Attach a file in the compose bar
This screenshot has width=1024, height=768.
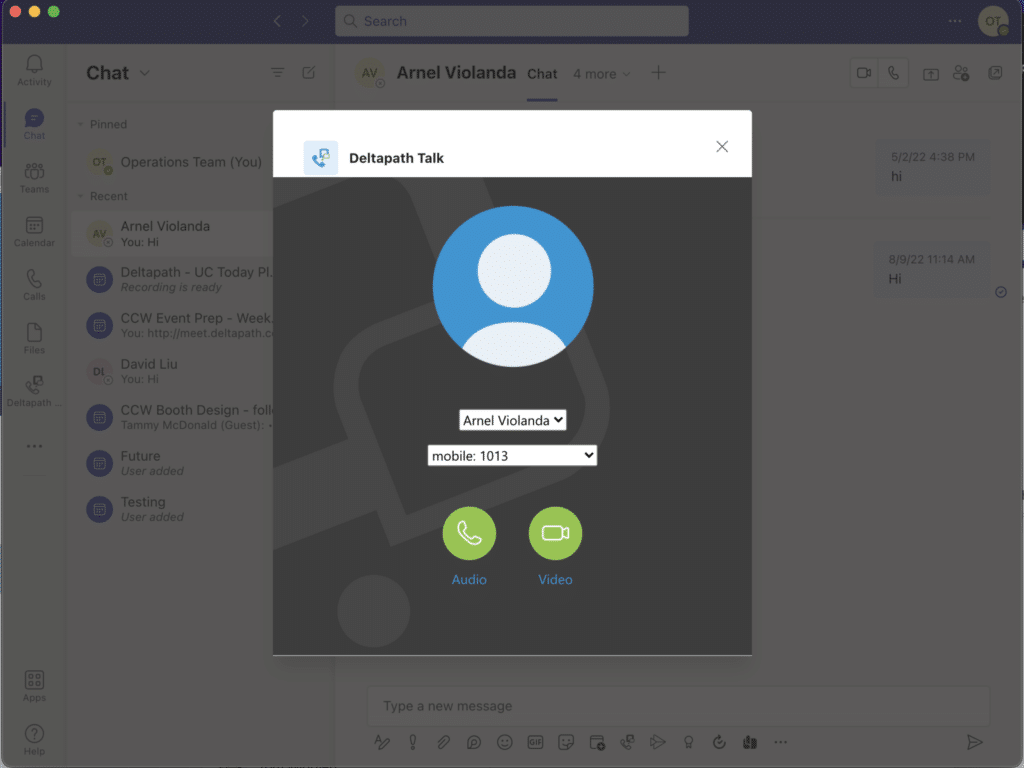(443, 742)
